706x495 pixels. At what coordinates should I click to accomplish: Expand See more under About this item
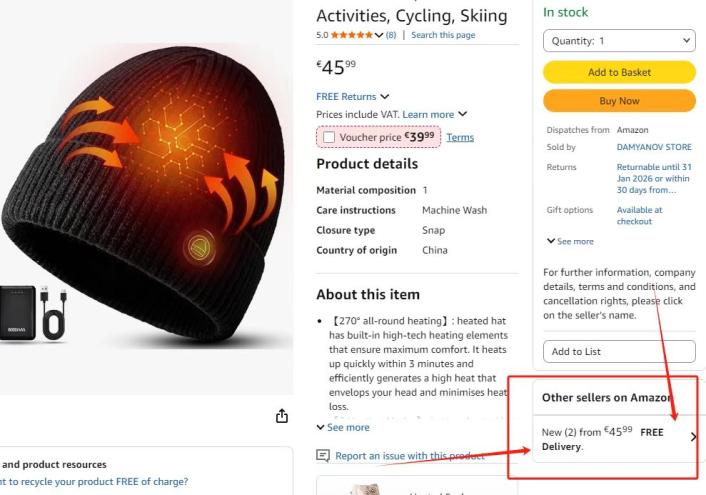point(343,427)
